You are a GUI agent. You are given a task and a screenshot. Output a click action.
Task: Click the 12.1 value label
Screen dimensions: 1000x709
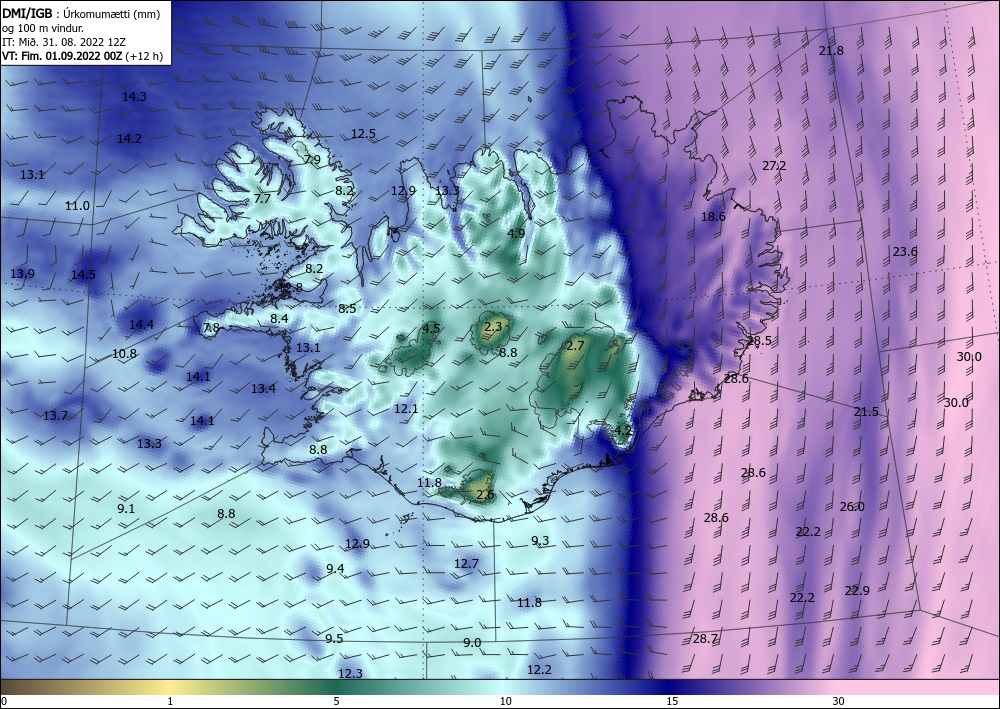coord(406,408)
